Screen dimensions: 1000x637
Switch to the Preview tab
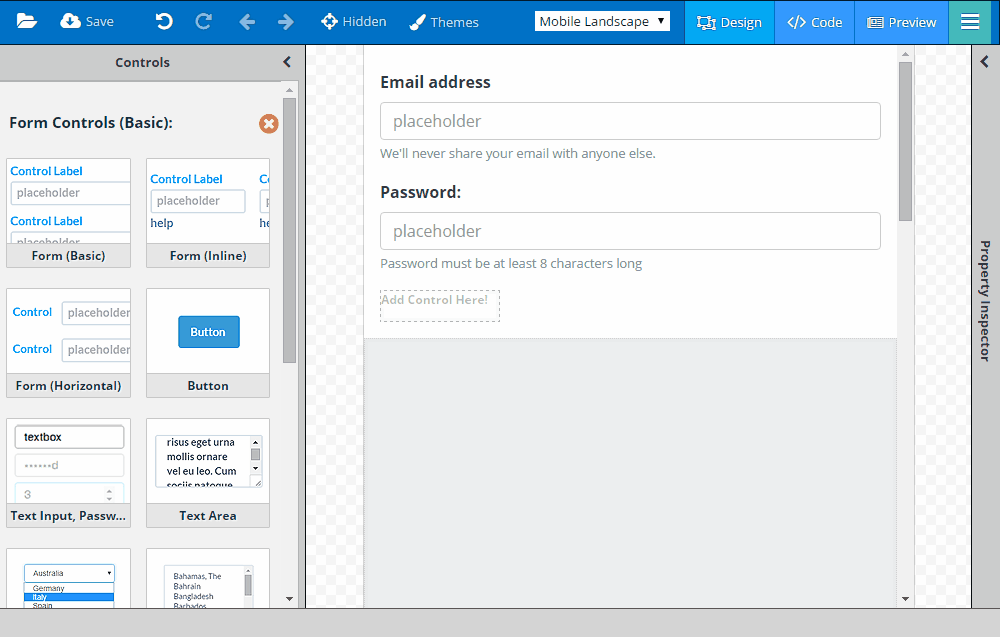901,22
